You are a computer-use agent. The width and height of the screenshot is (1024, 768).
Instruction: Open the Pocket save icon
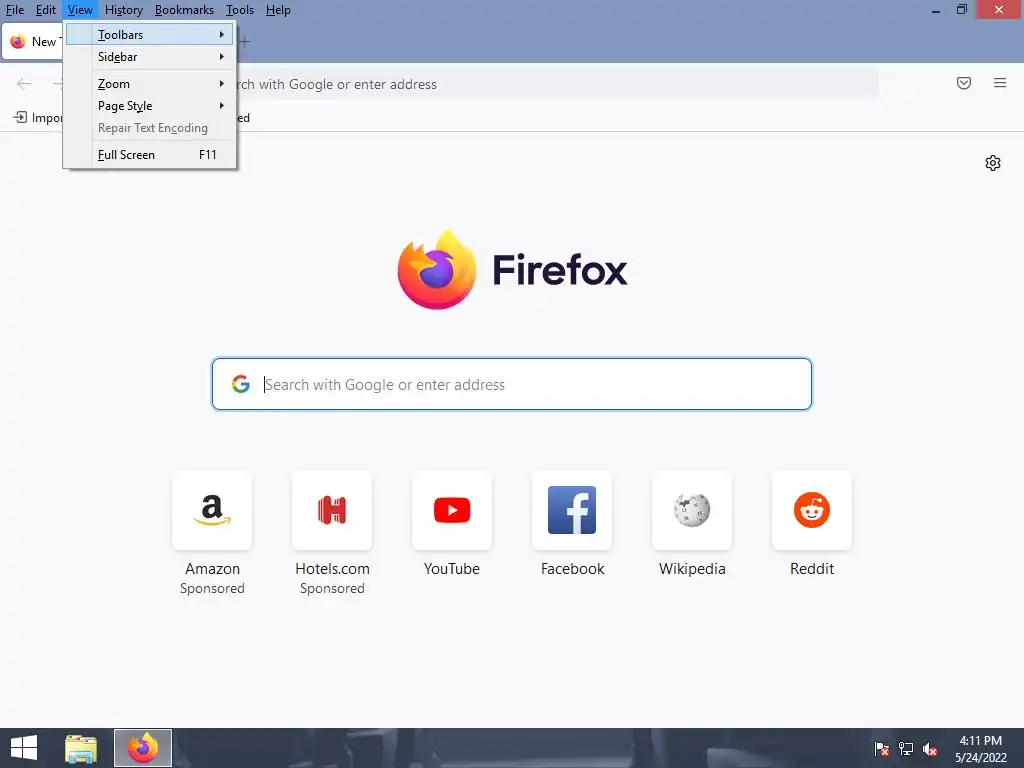click(x=964, y=83)
